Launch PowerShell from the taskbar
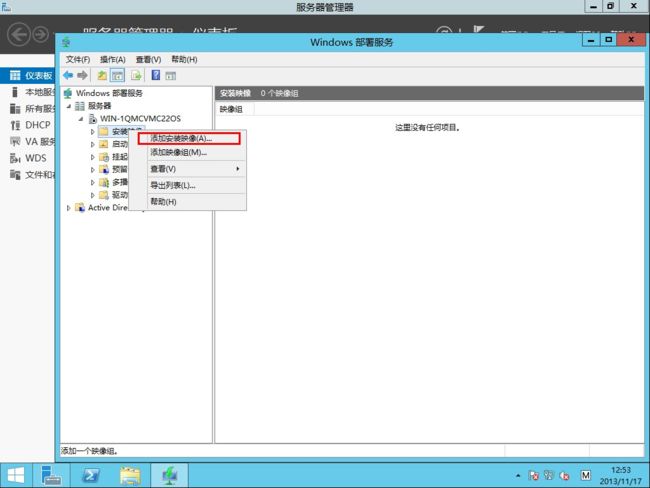The image size is (650, 488). [x=91, y=475]
